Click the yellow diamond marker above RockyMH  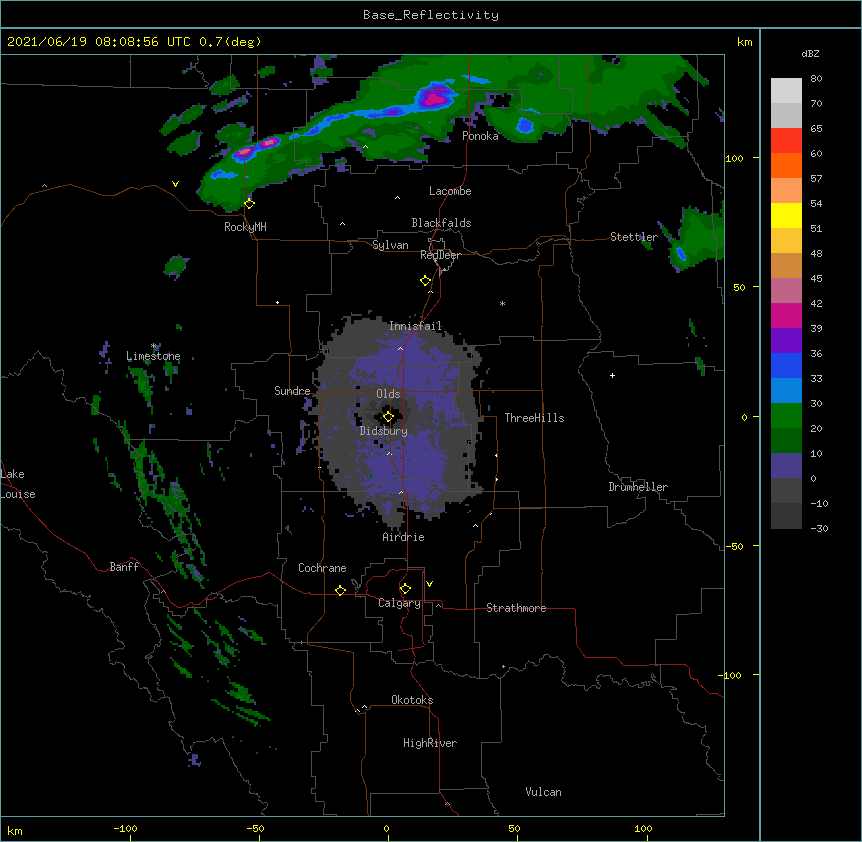click(x=249, y=204)
